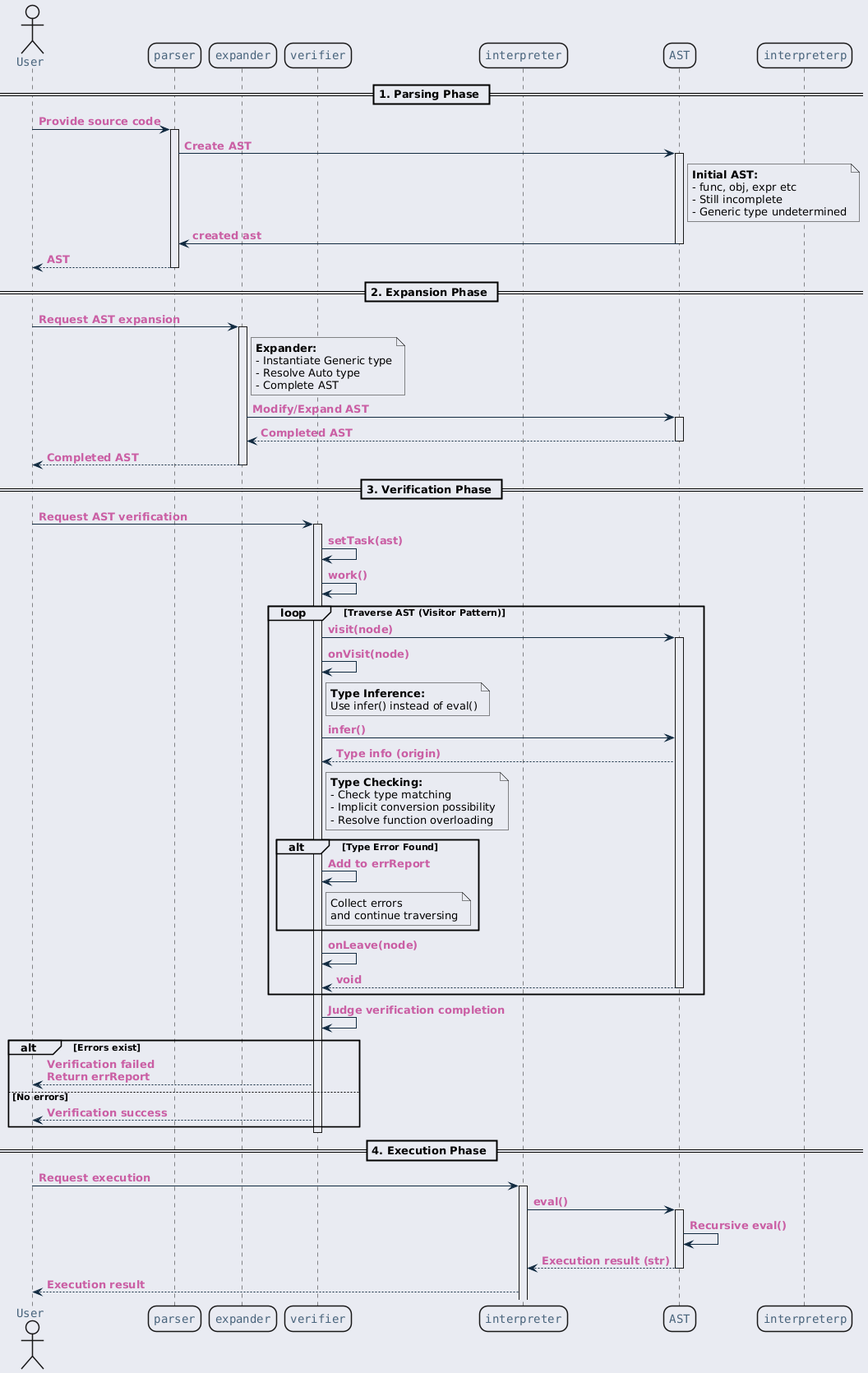The image size is (868, 1373).
Task: Click the 'work()' self-call label
Action: pyautogui.click(x=348, y=576)
